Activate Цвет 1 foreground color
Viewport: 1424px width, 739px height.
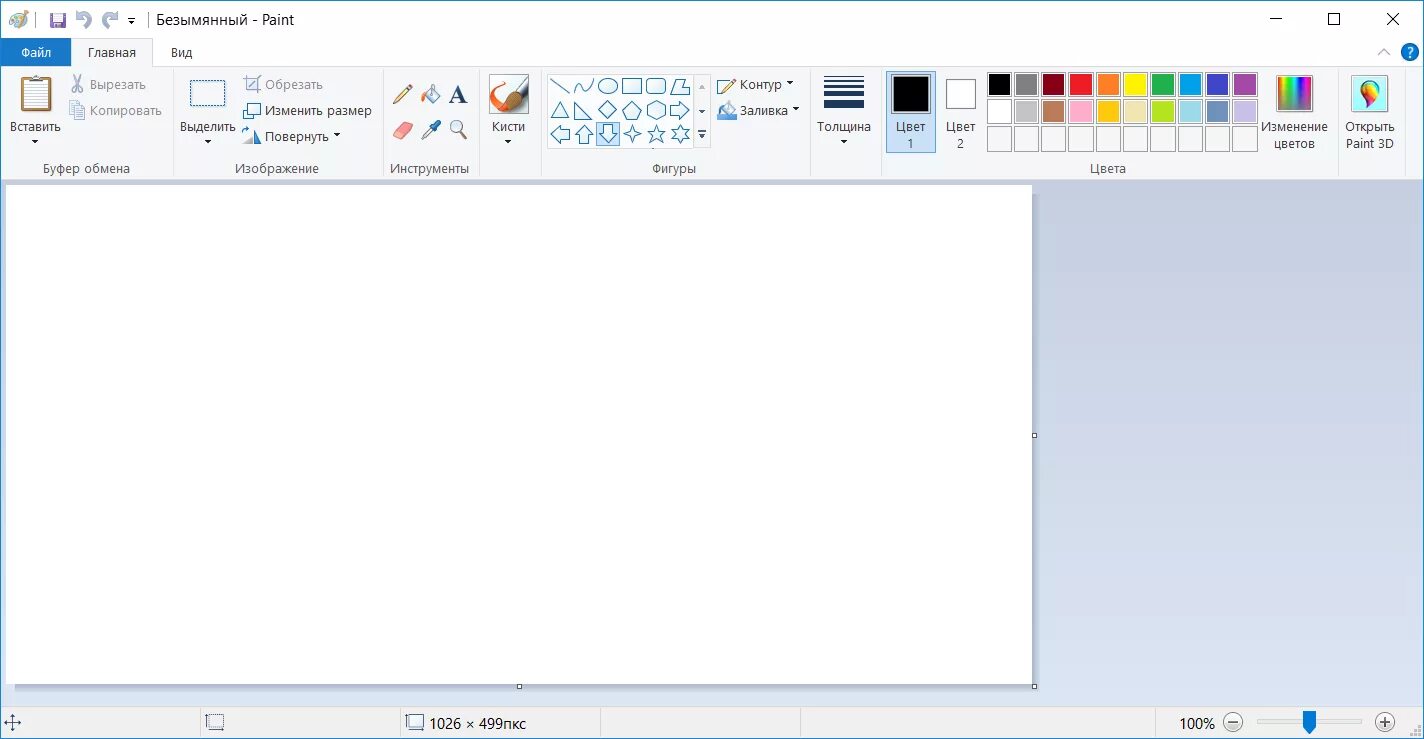[x=911, y=112]
